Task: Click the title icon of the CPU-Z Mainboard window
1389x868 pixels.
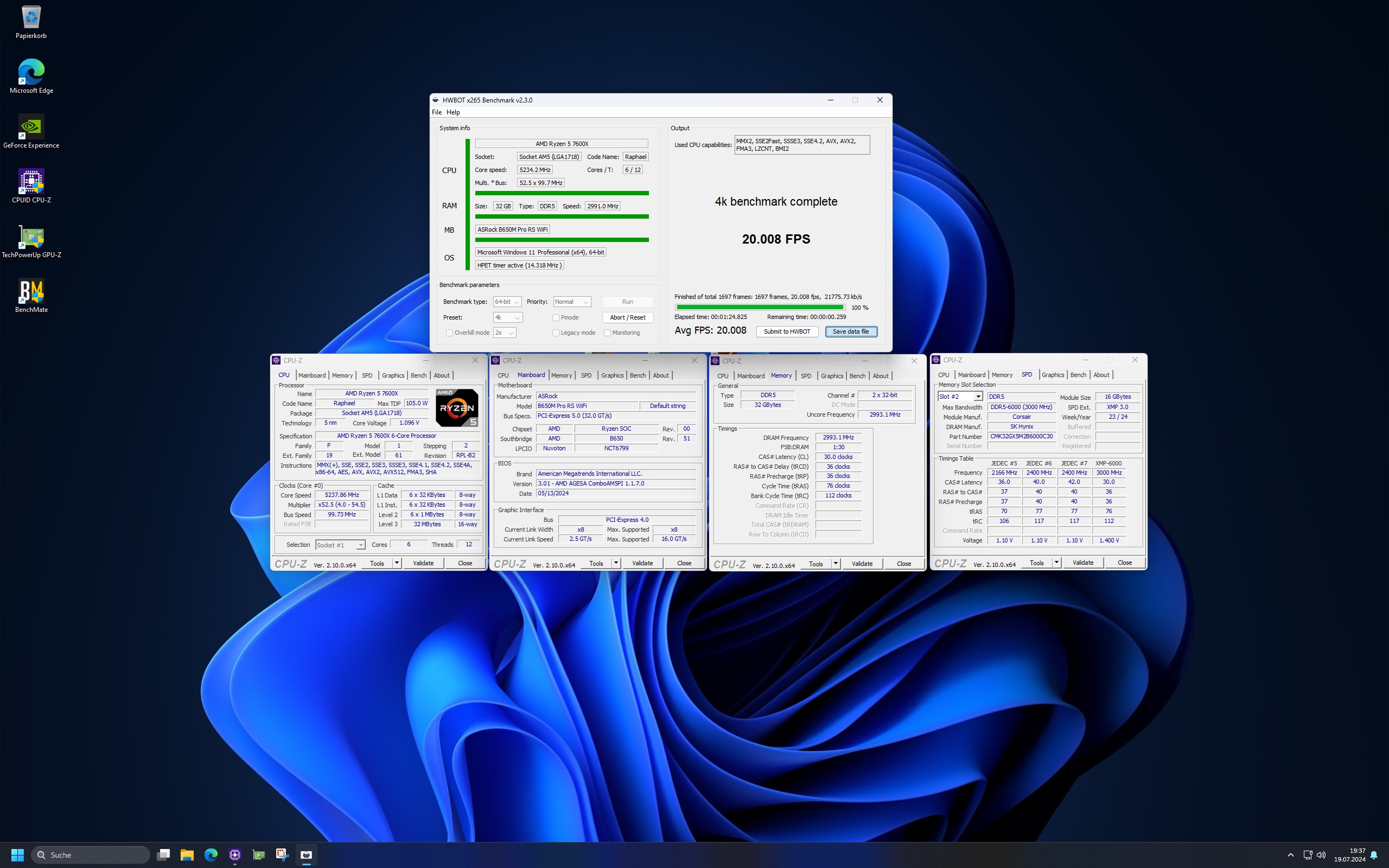Action: (496, 361)
